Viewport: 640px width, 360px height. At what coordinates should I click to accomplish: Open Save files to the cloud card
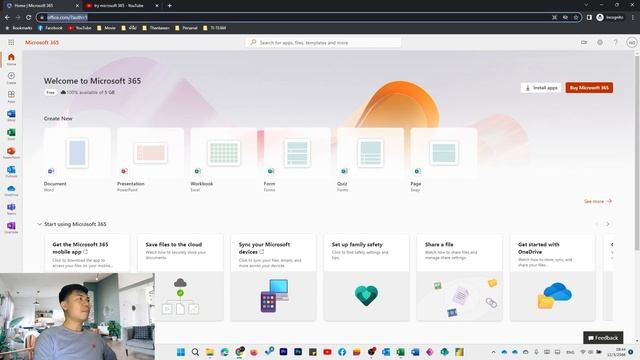click(x=180, y=278)
